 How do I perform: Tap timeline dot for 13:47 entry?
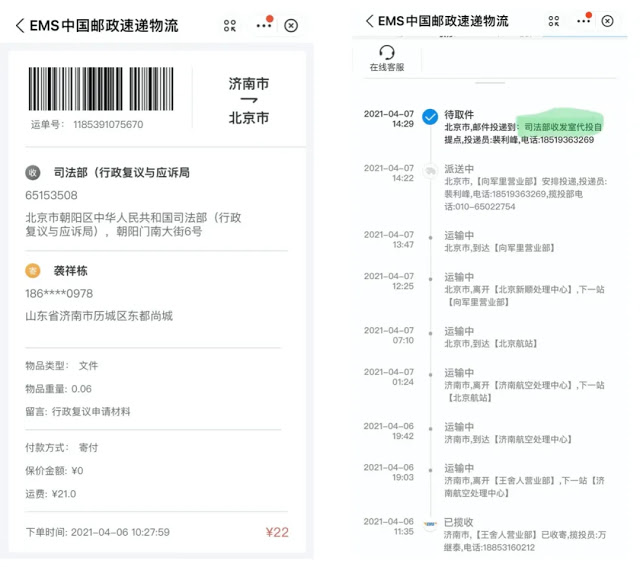click(430, 238)
